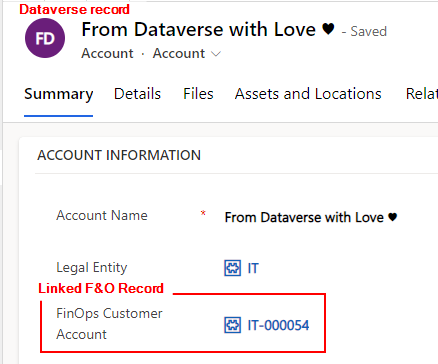The width and height of the screenshot is (438, 364).
Task: Expand the Account form selector chevron
Action: click(216, 54)
